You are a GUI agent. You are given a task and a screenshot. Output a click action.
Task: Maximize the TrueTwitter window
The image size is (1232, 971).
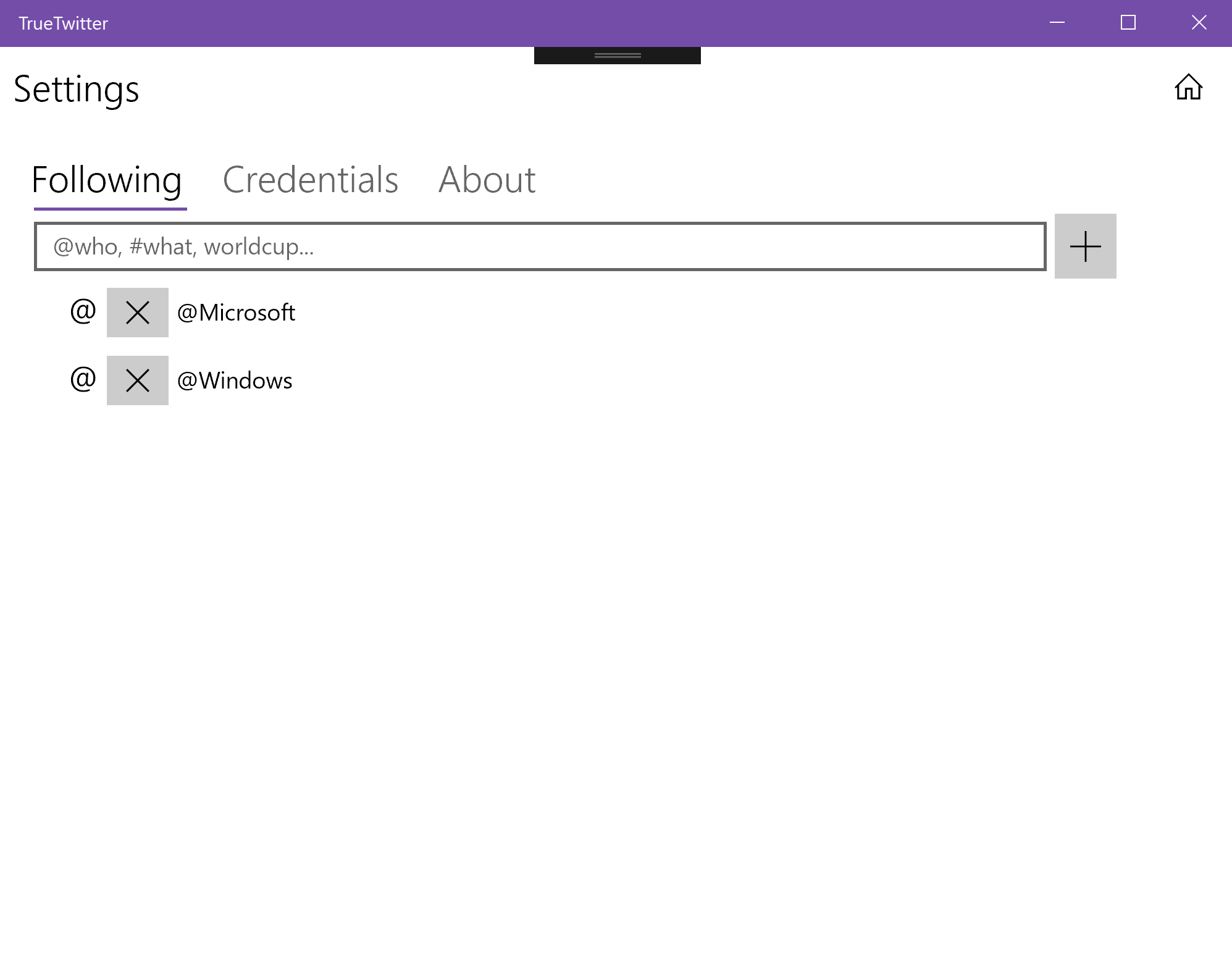1128,23
